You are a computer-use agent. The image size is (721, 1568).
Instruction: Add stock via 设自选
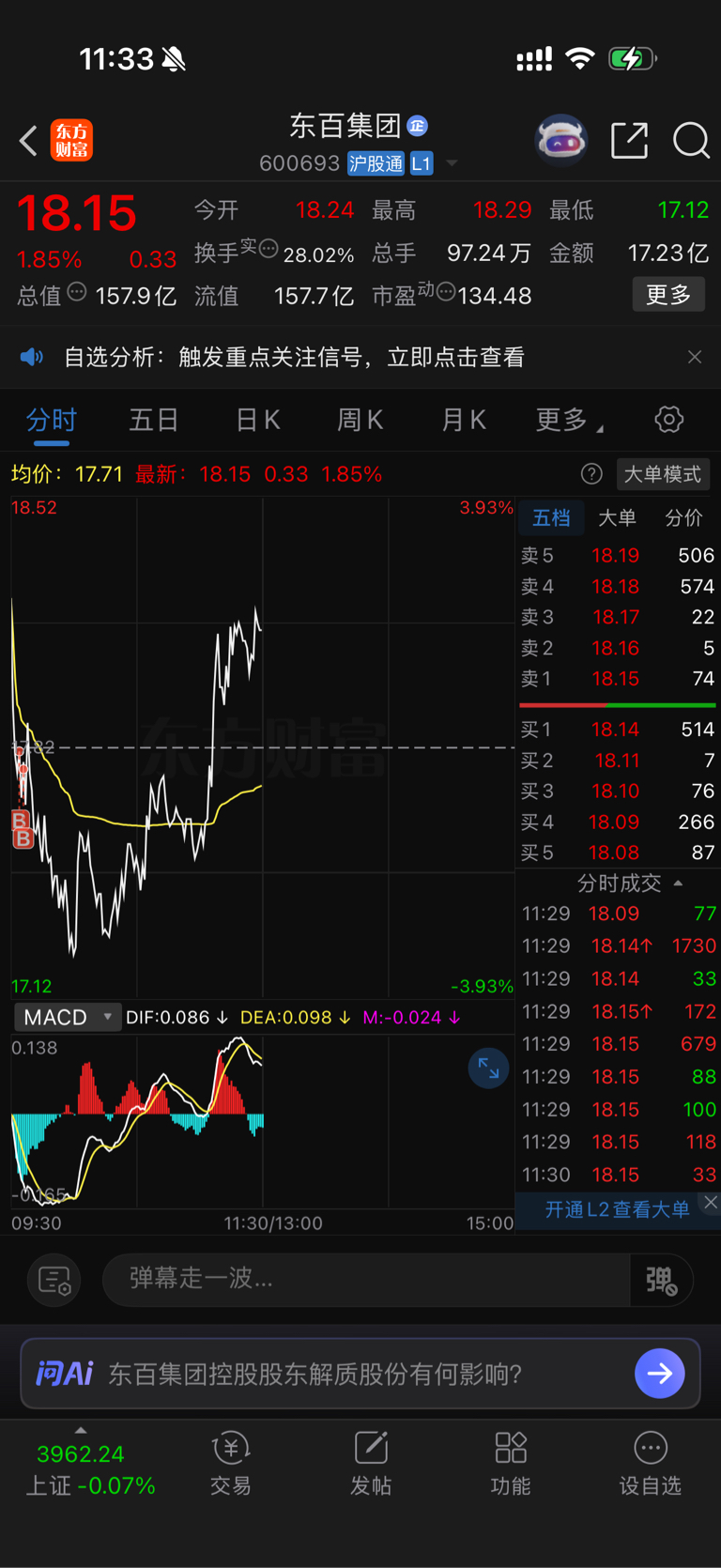coord(650,1465)
